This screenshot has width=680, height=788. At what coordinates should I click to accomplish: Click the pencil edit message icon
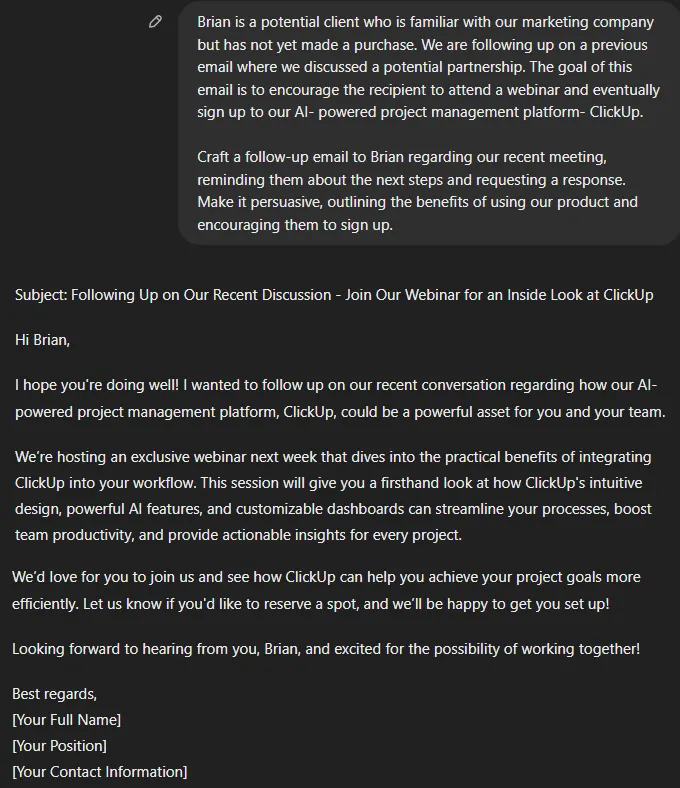155,22
